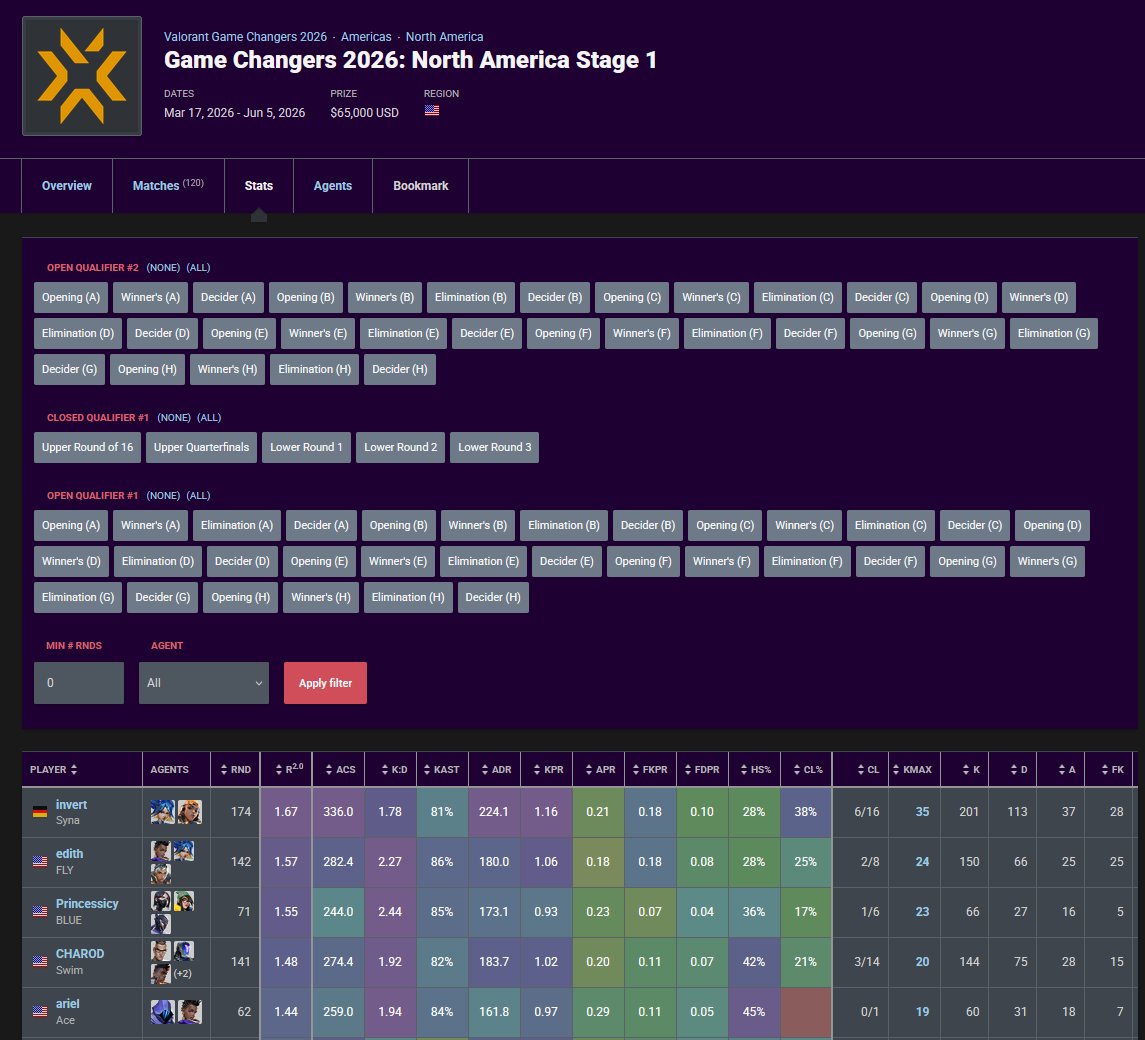Click the Game Changers event logo
Screen dimensions: 1145x1040
[x=82, y=76]
